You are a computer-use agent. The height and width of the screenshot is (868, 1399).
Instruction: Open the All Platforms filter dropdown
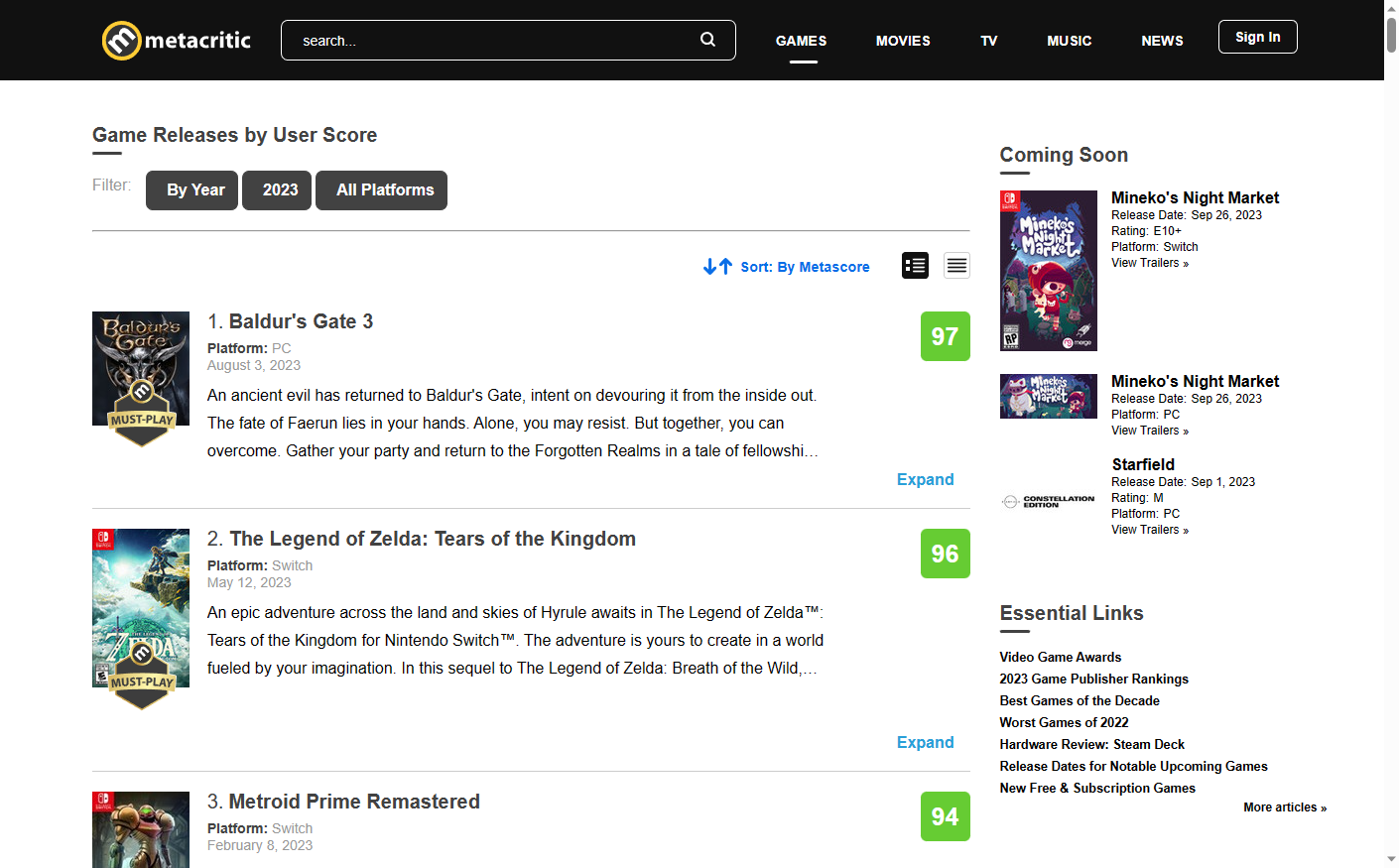click(x=381, y=190)
